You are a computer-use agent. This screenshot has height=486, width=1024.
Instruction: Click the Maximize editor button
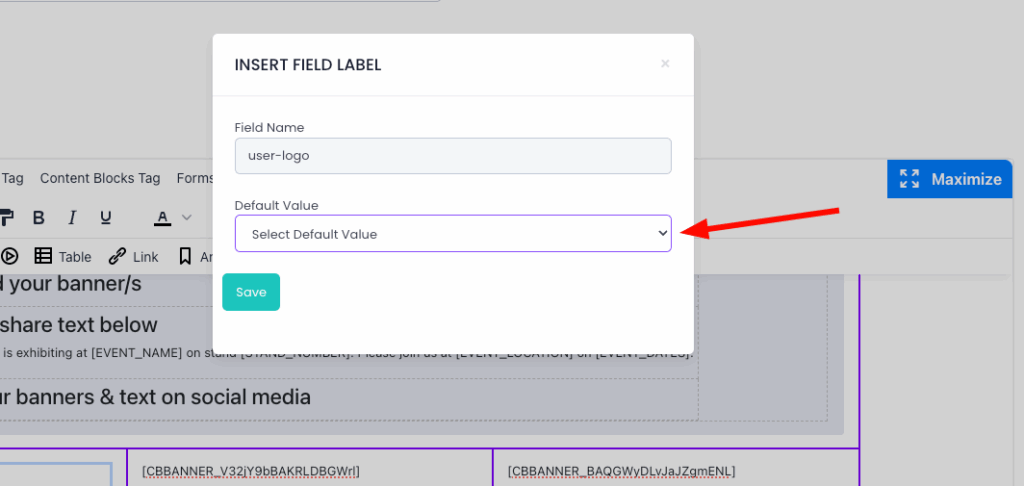(949, 179)
